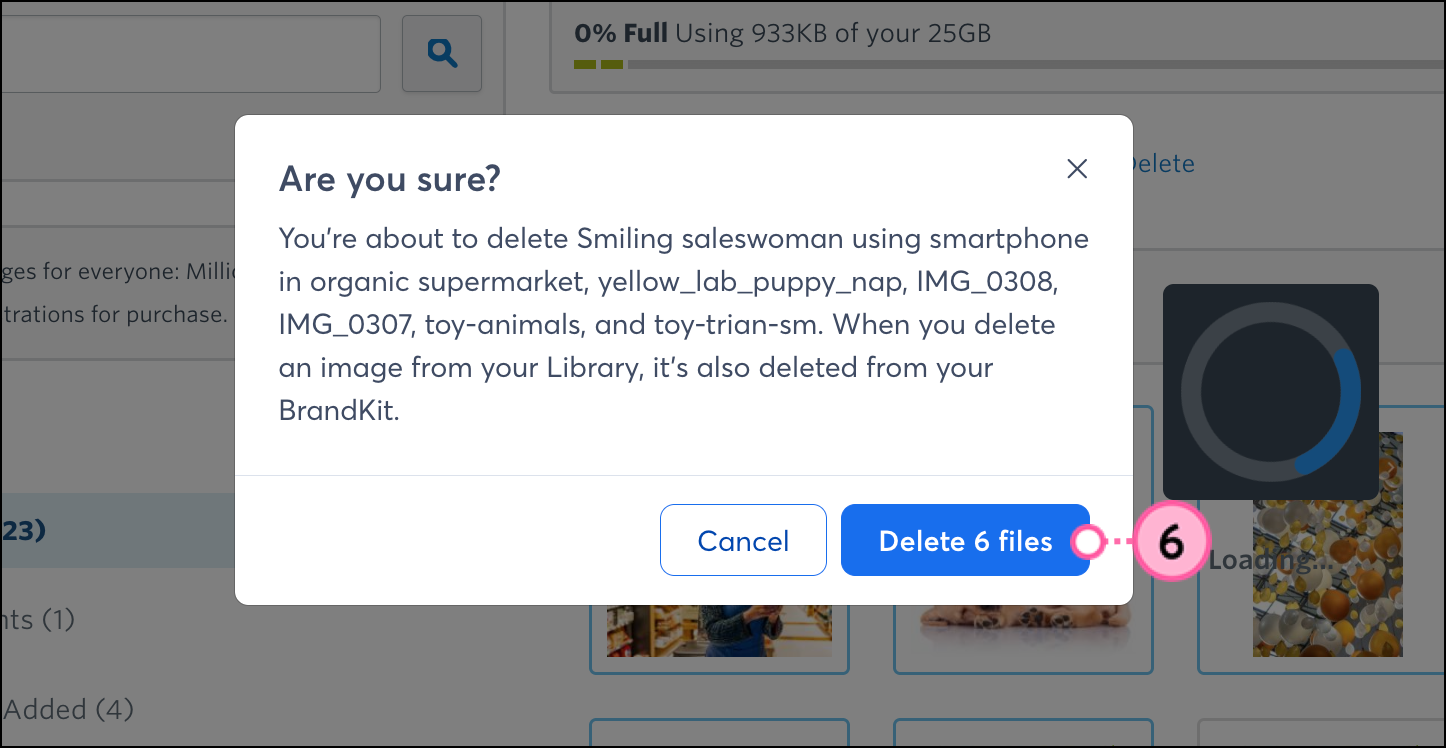Close the 'Are you sure?' dialog with X
Image resolution: width=1446 pixels, height=748 pixels.
(x=1077, y=169)
